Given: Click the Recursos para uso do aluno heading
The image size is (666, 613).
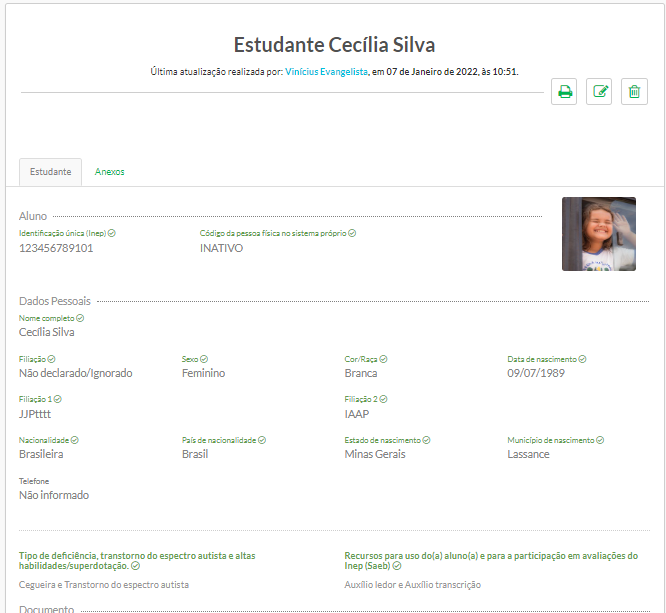Looking at the screenshot, I should 490,560.
